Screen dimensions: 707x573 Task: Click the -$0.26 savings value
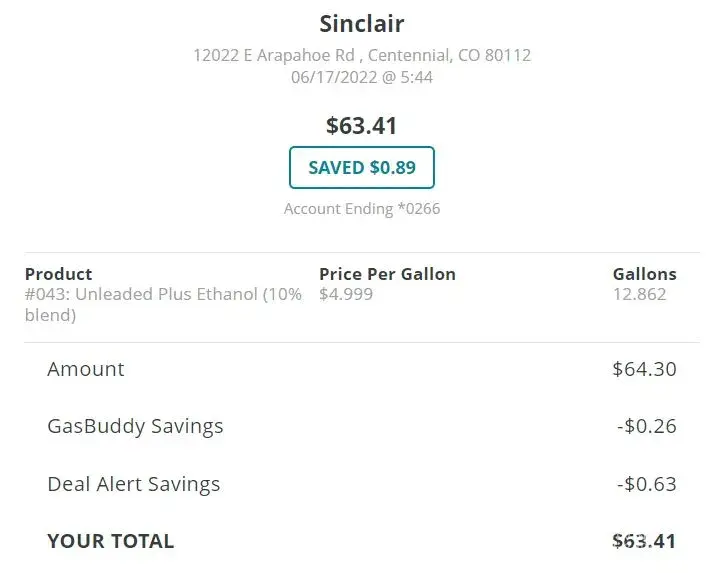pos(646,426)
